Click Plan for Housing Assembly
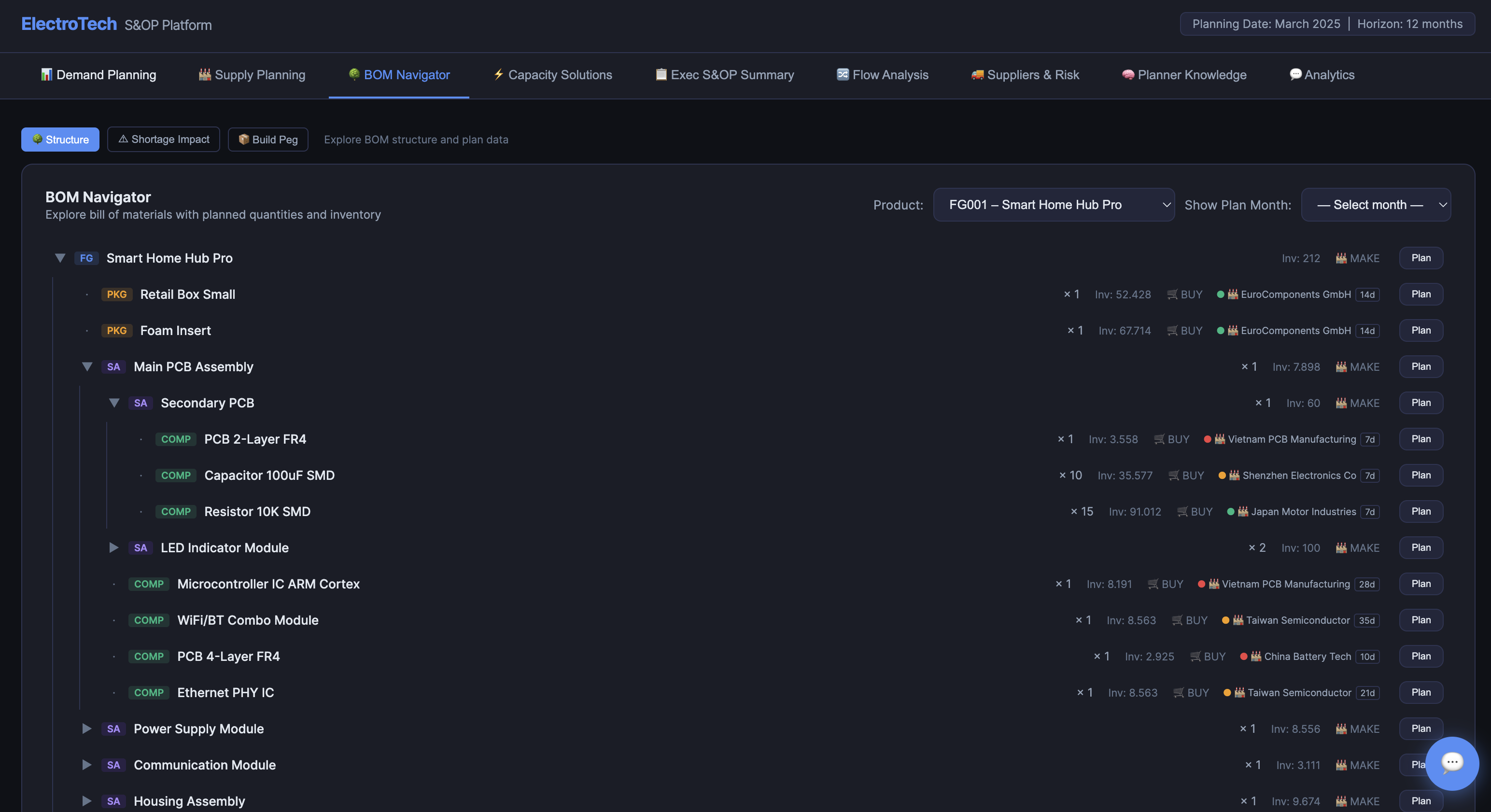 click(x=1421, y=801)
